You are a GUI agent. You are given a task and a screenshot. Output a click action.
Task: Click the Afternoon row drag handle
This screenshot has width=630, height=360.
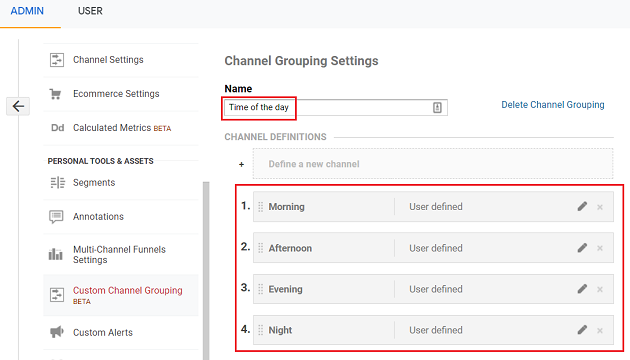click(261, 248)
